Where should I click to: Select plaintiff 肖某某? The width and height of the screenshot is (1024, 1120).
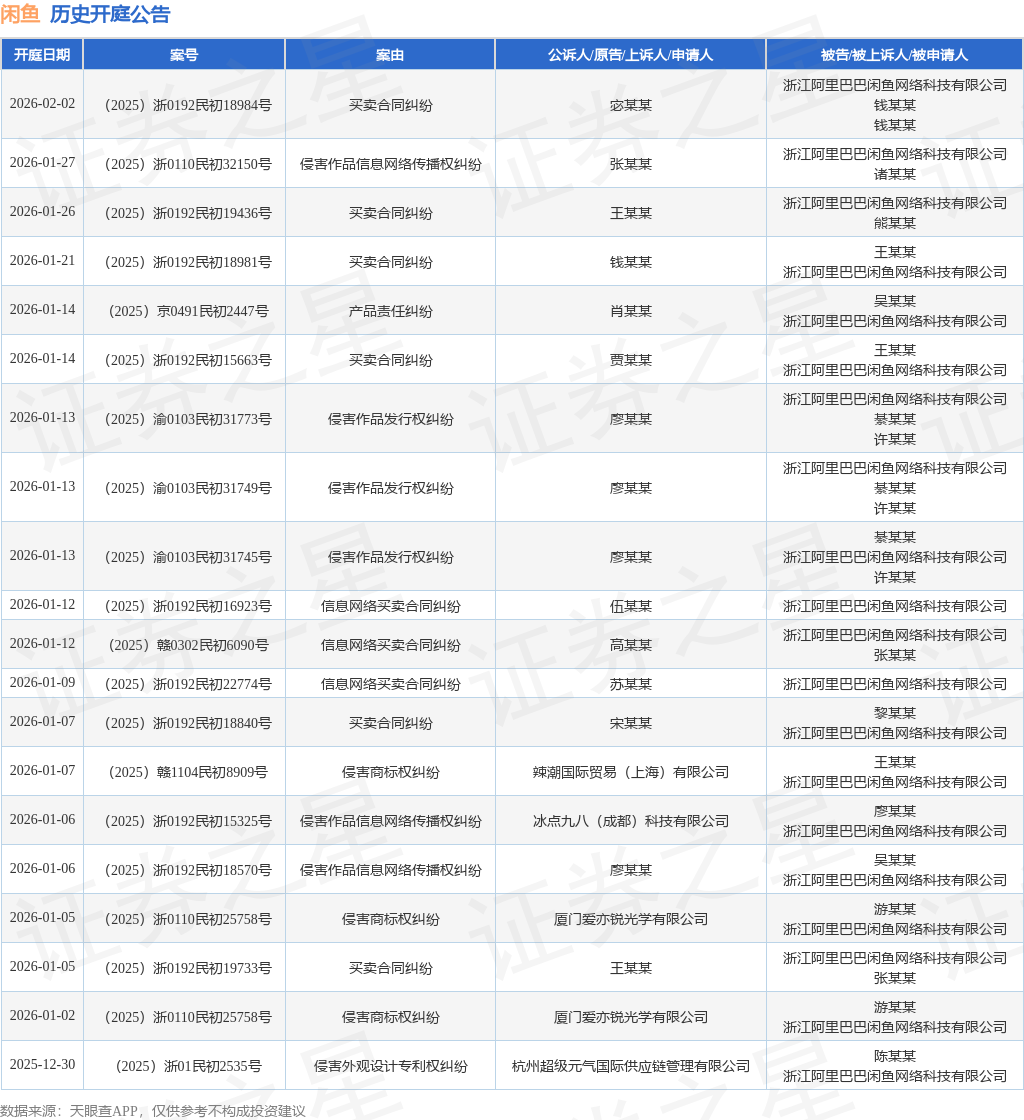(631, 311)
